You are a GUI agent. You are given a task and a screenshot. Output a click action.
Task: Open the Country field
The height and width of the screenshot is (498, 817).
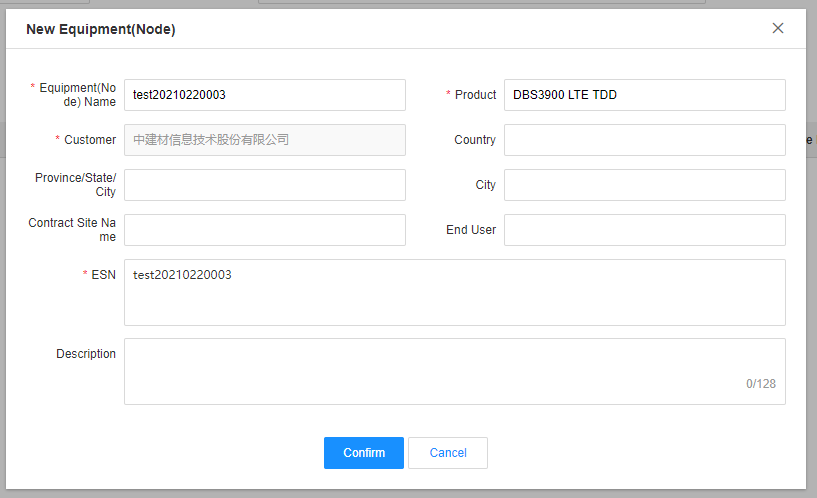[645, 140]
